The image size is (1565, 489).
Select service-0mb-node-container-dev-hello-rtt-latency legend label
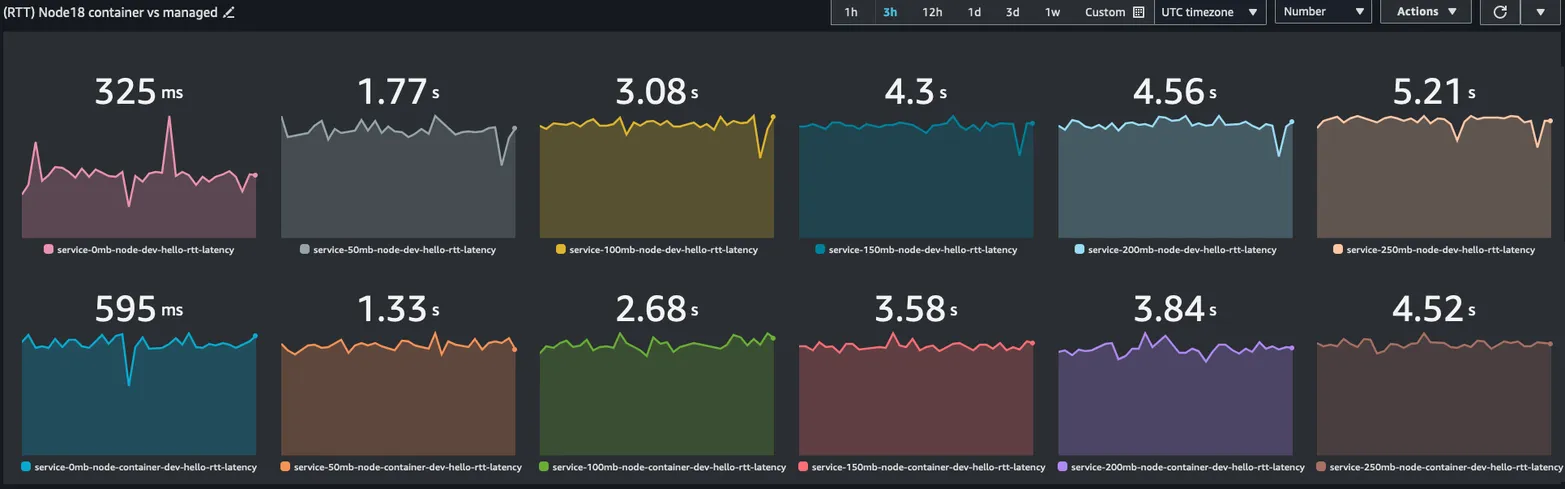[x=146, y=468]
